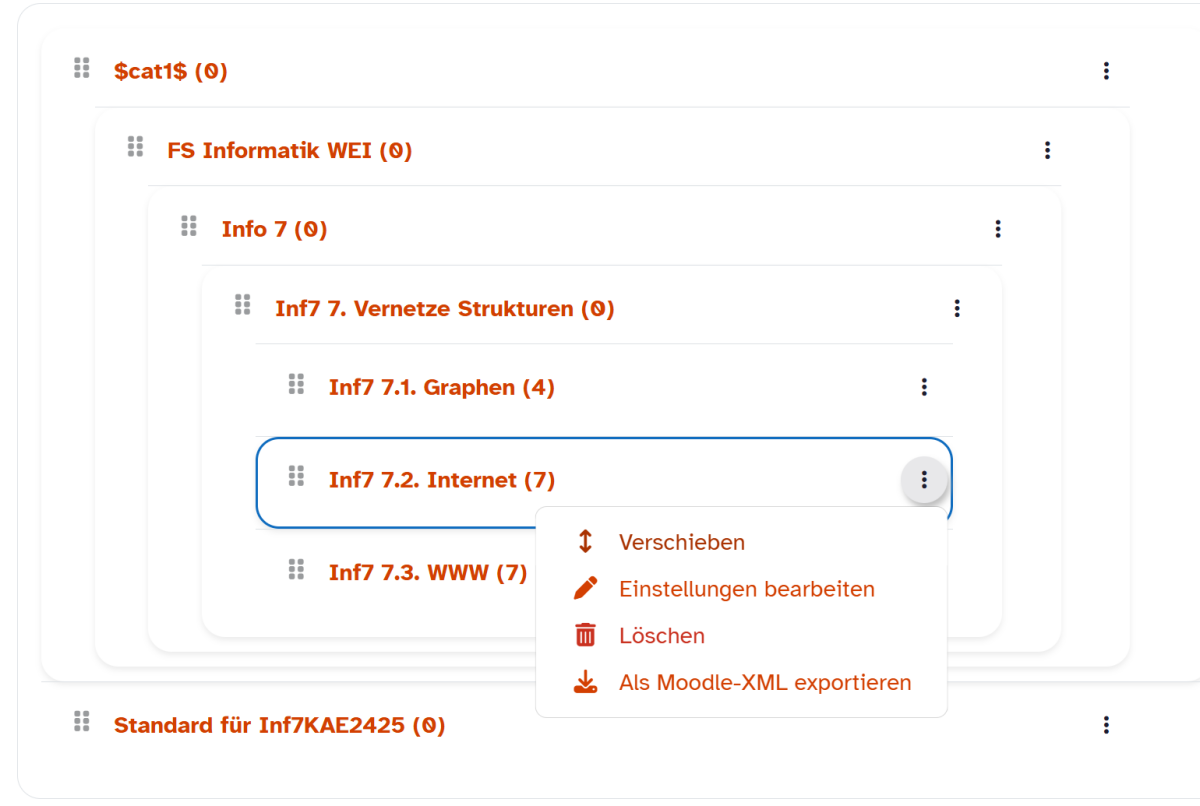
Task: Click drag handle icon of $cat1$
Action: tap(82, 68)
